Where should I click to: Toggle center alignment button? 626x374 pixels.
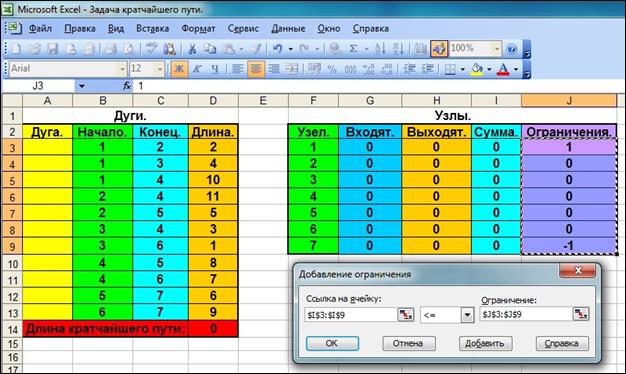[256, 69]
